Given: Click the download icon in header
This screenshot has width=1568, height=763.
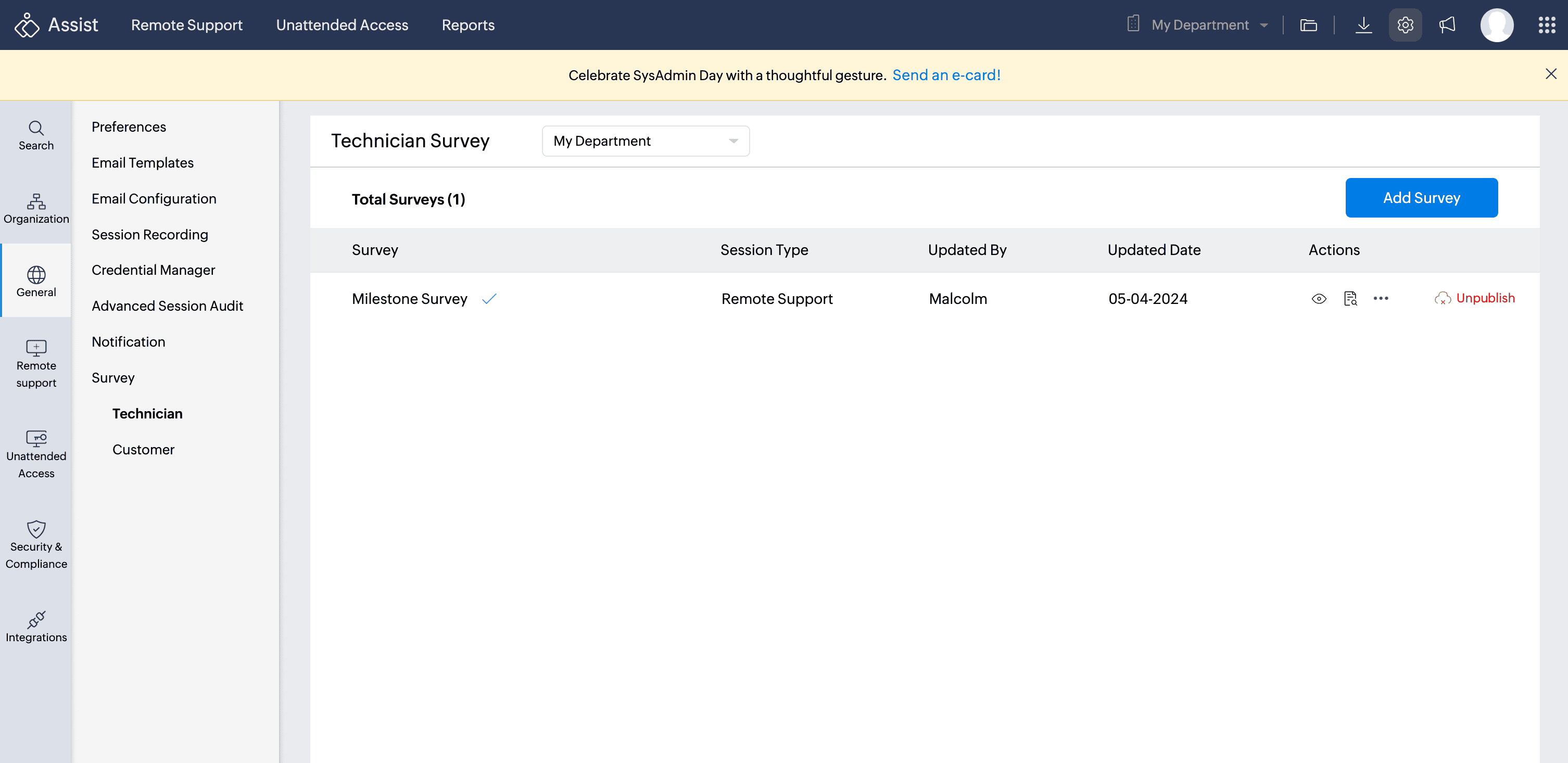Looking at the screenshot, I should point(1363,25).
